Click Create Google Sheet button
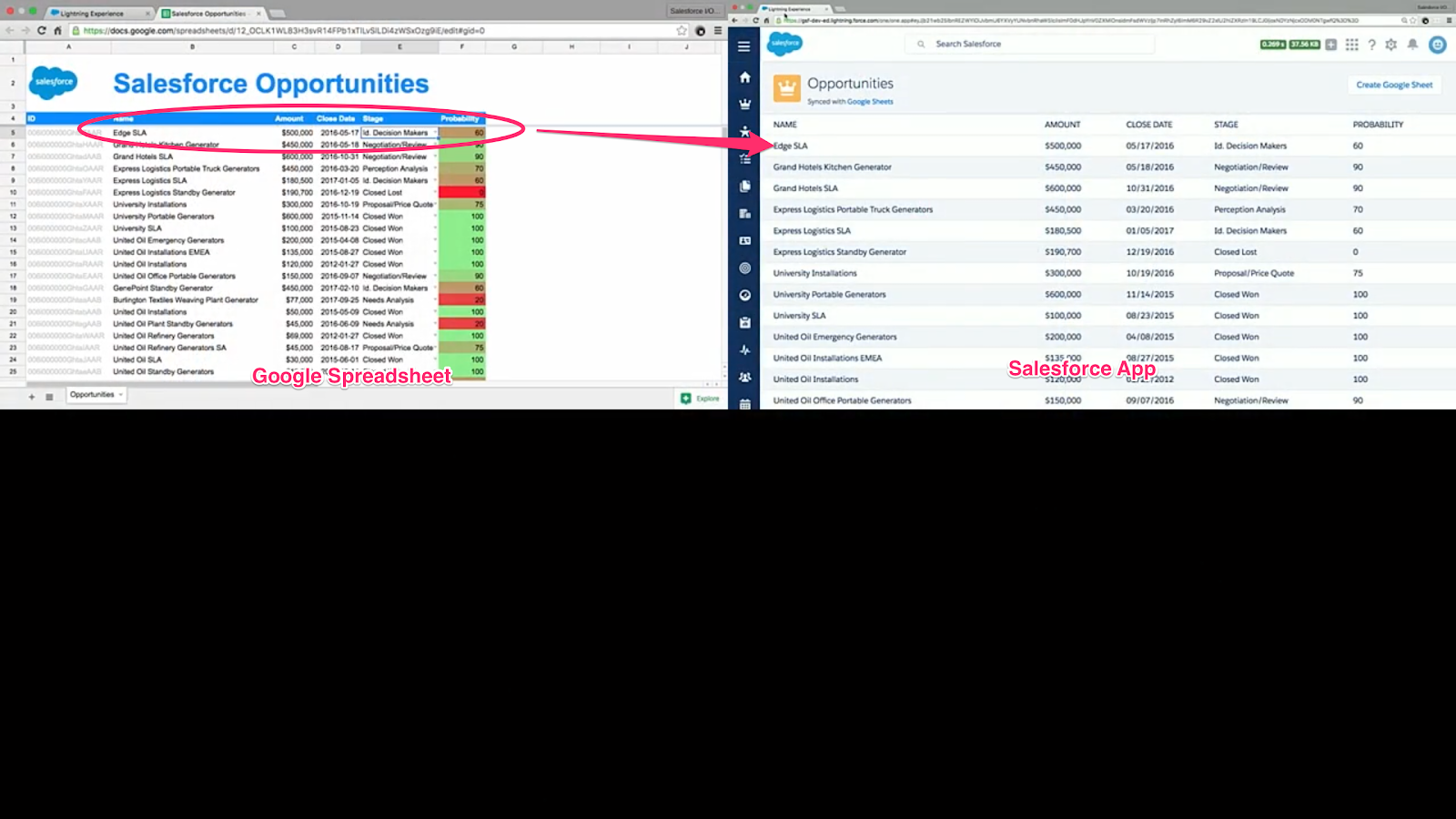Image resolution: width=1456 pixels, height=819 pixels. click(1394, 85)
